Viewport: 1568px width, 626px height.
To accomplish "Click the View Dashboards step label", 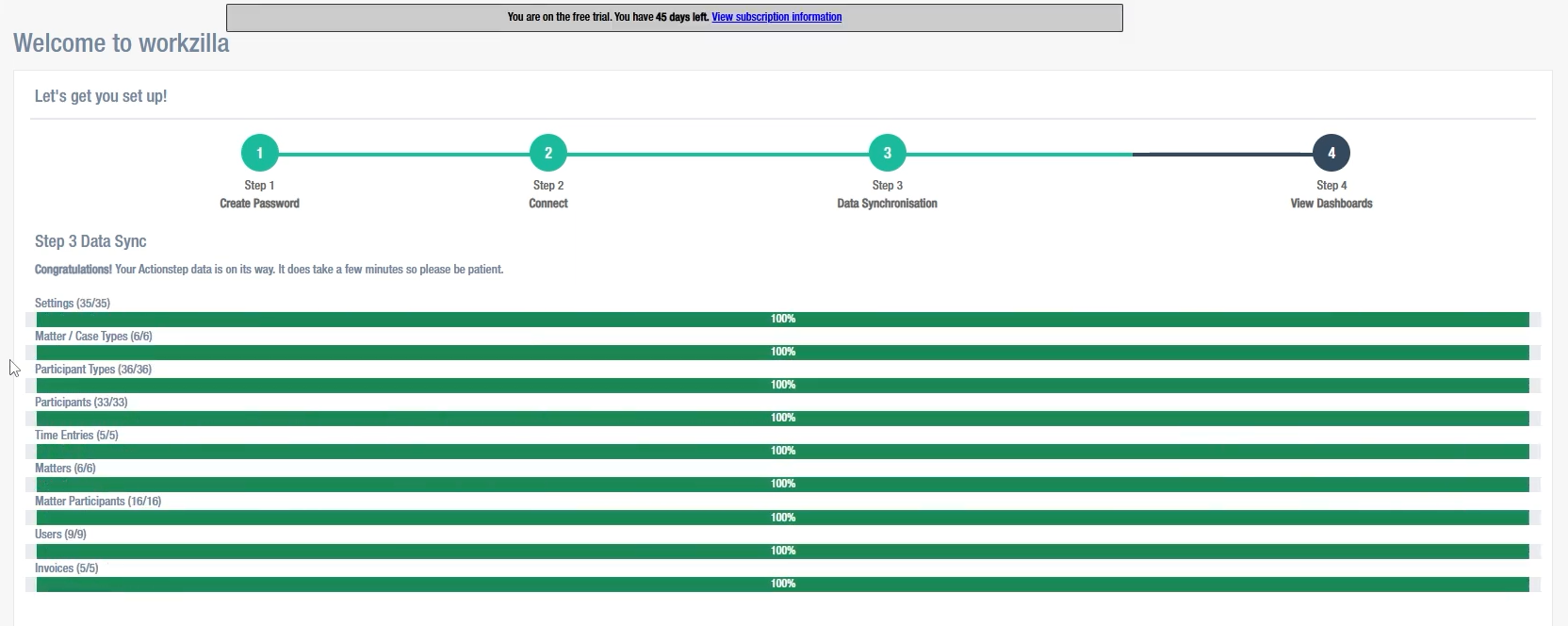I will [x=1331, y=204].
